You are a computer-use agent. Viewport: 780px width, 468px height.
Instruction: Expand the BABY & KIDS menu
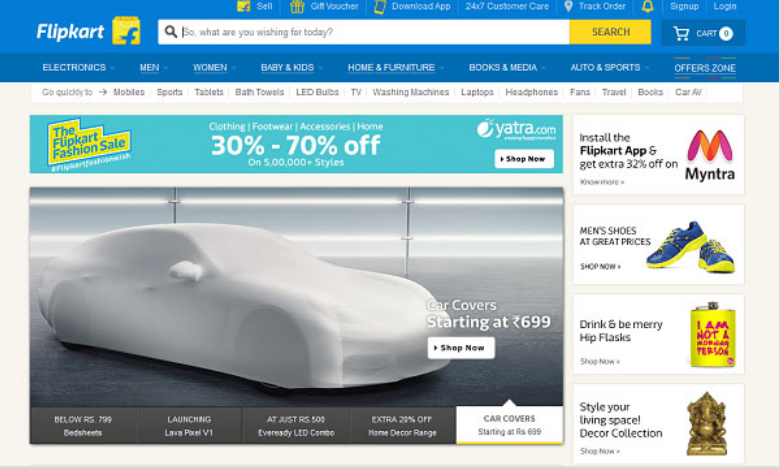292,67
